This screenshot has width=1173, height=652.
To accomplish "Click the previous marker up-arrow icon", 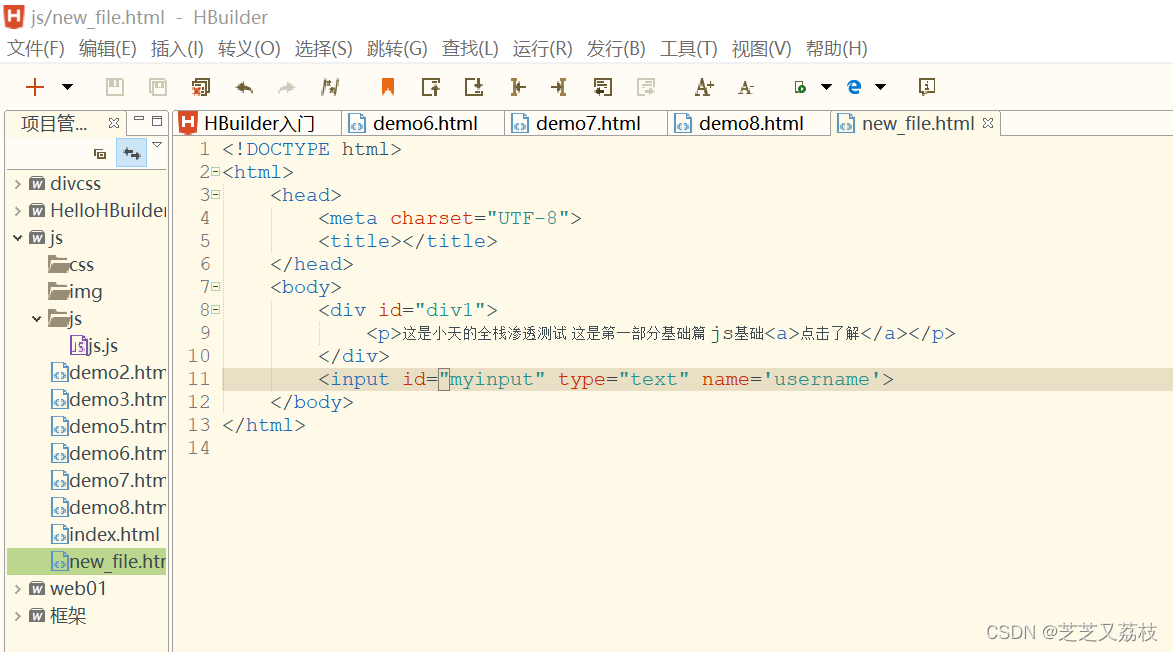I will click(431, 87).
